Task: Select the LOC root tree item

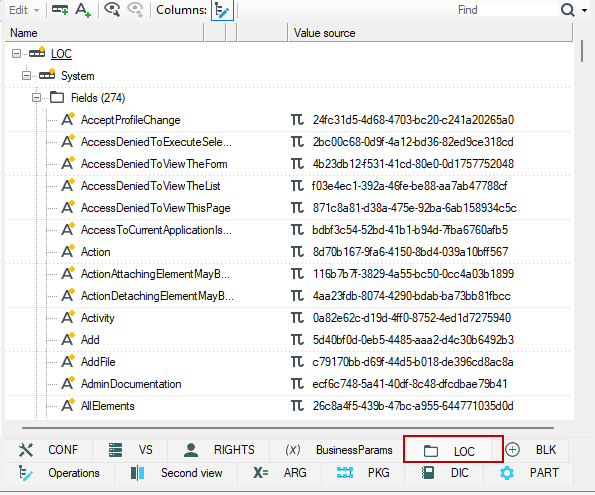Action: (61, 54)
